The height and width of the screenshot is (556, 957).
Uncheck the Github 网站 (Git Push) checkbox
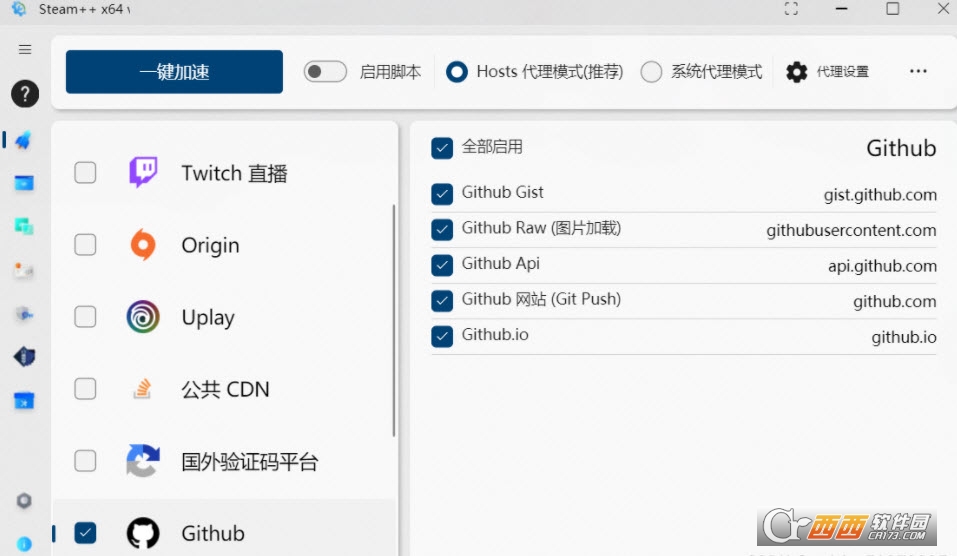(442, 300)
